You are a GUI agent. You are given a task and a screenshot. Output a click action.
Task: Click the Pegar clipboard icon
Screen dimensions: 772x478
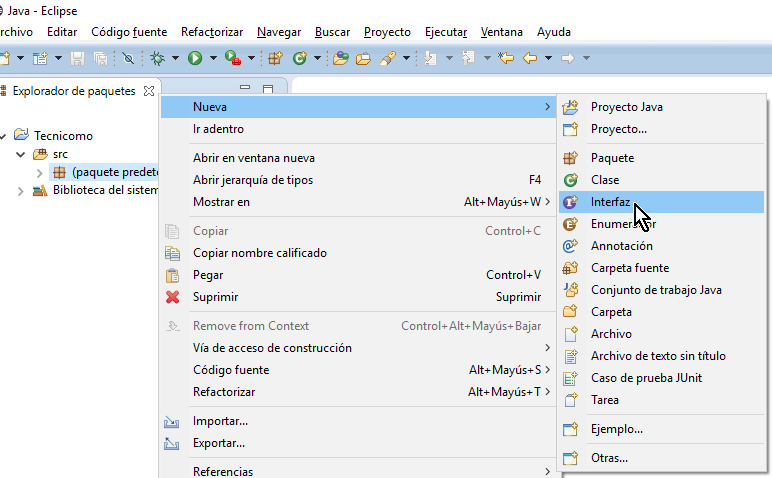(172, 275)
